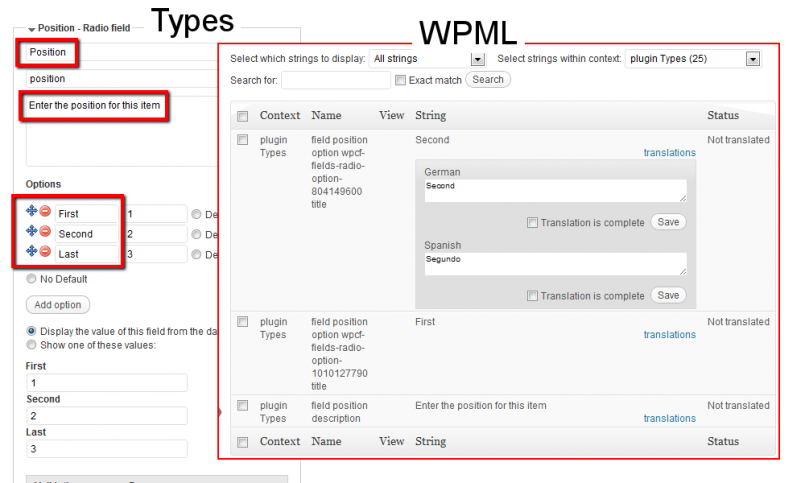Mark German translation as complete

(532, 223)
